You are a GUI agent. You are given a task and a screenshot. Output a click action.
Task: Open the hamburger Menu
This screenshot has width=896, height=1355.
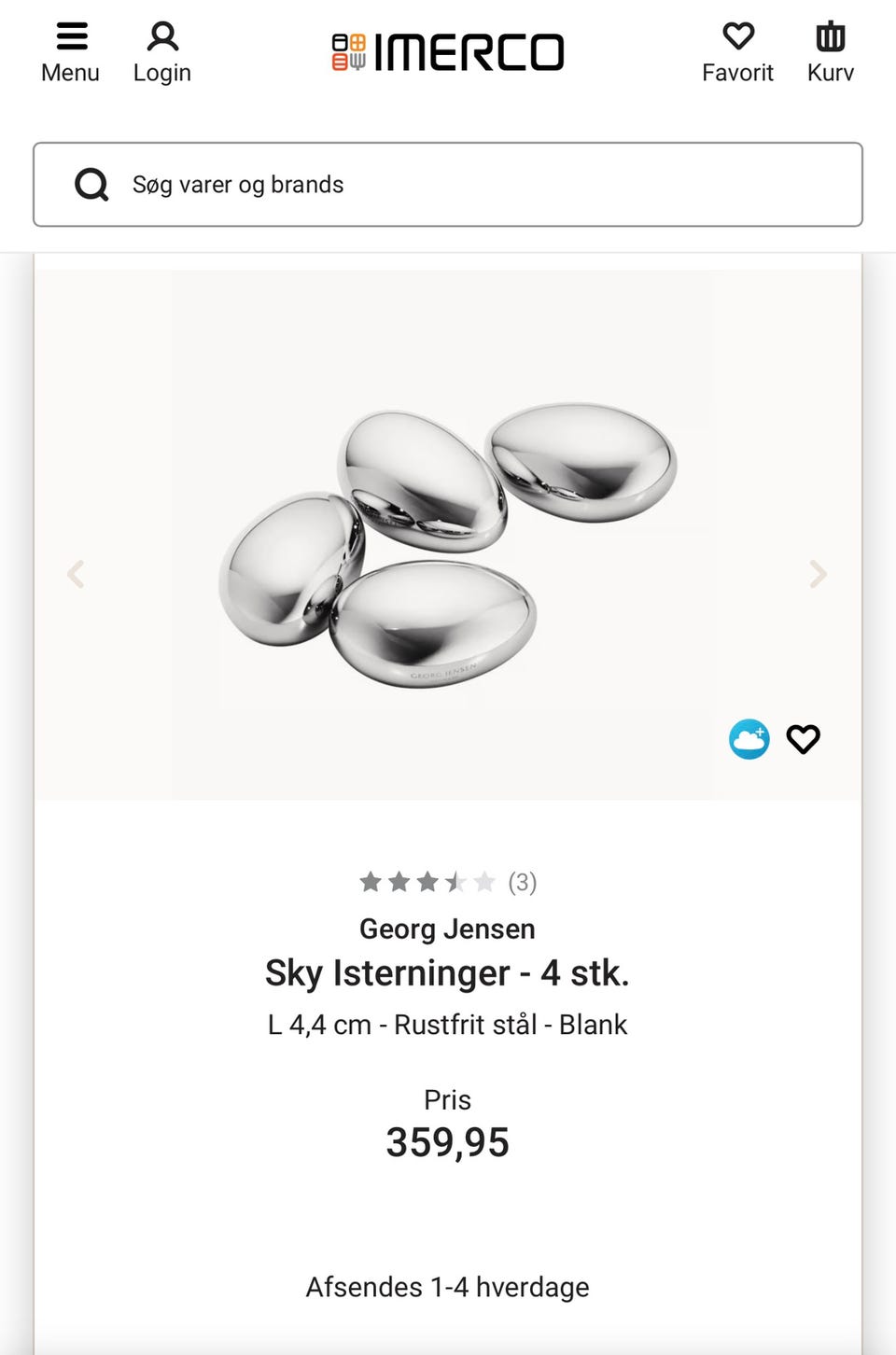coord(71,51)
